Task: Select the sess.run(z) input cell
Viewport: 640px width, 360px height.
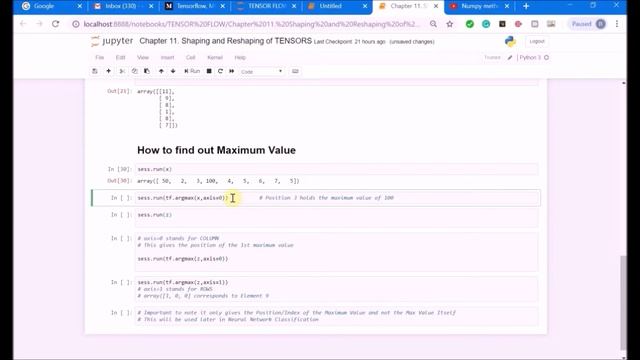Action: [337, 218]
